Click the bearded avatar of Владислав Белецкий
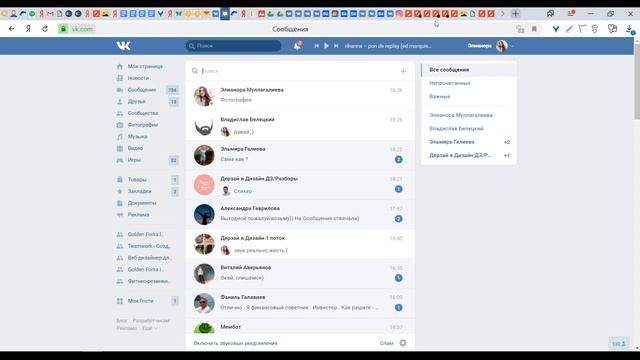This screenshot has height=360, width=640. coord(204,126)
